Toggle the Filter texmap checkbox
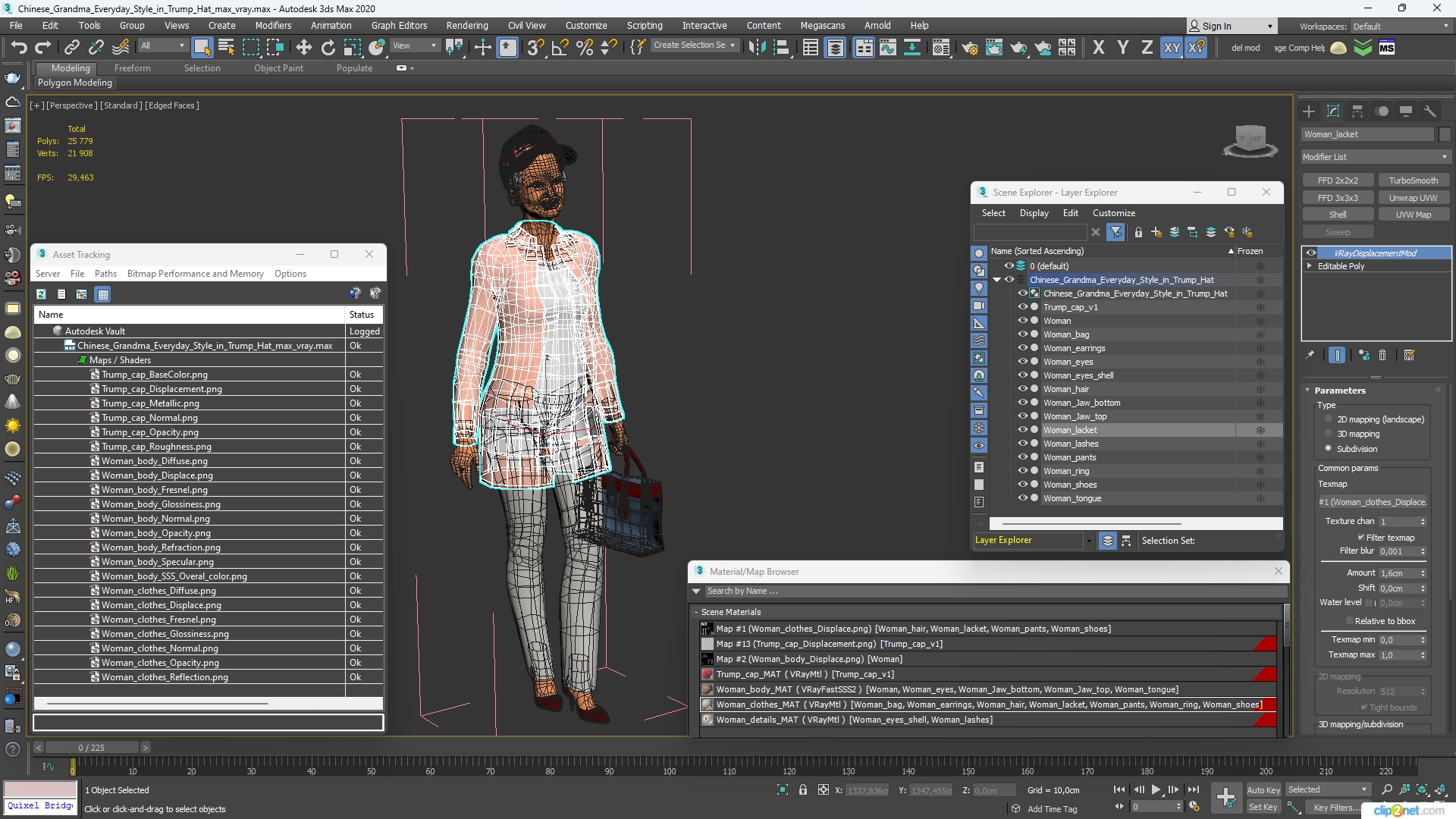Image resolution: width=1456 pixels, height=819 pixels. click(1361, 538)
